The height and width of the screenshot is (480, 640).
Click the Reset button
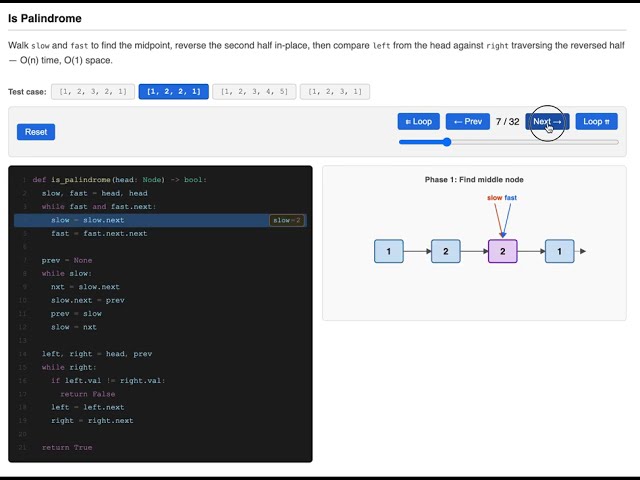[x=36, y=132]
